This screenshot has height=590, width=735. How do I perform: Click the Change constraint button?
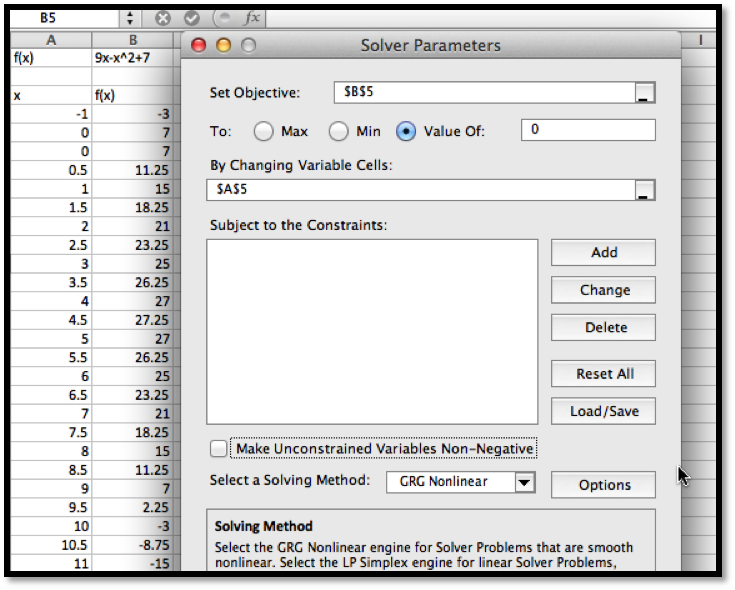pyautogui.click(x=603, y=290)
